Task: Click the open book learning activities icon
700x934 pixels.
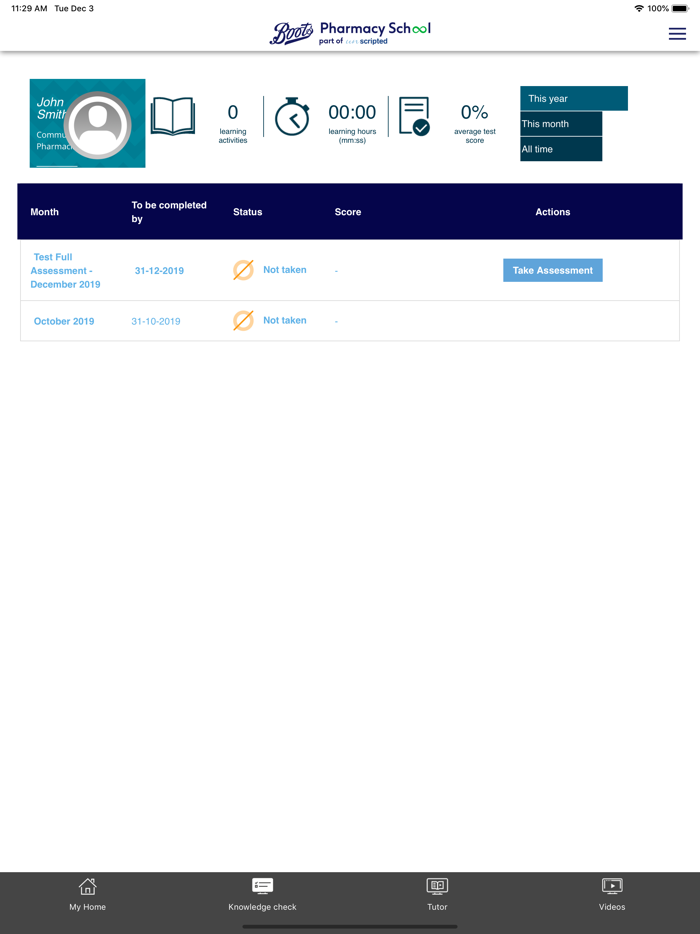Action: (x=172, y=117)
